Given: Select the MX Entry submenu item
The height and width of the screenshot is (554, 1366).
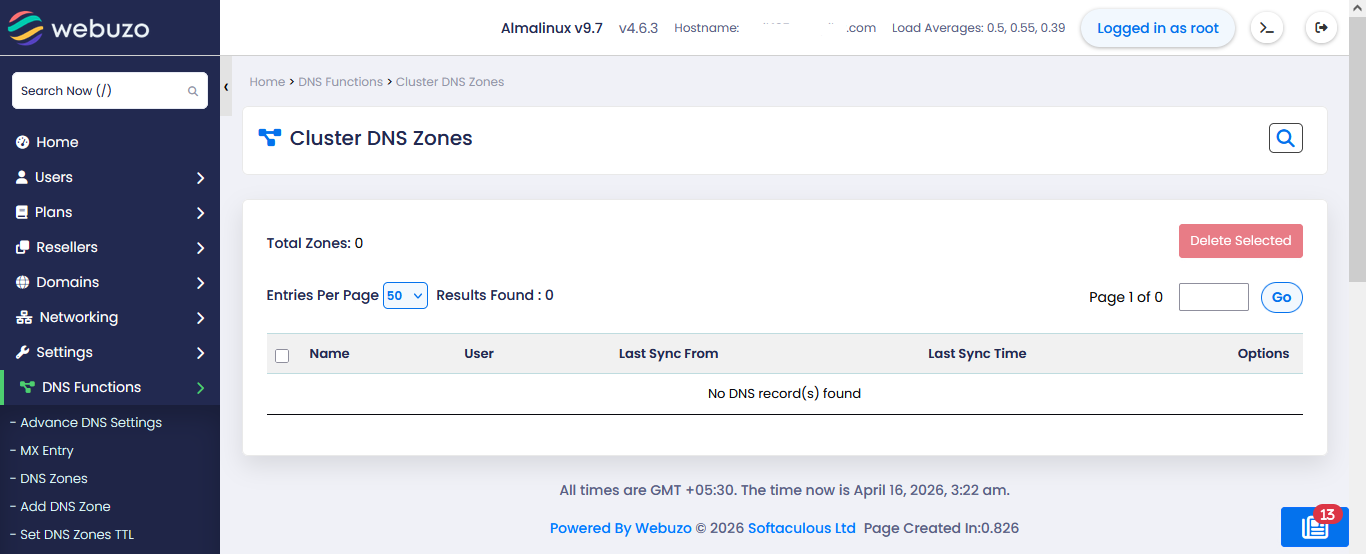Looking at the screenshot, I should [x=46, y=450].
